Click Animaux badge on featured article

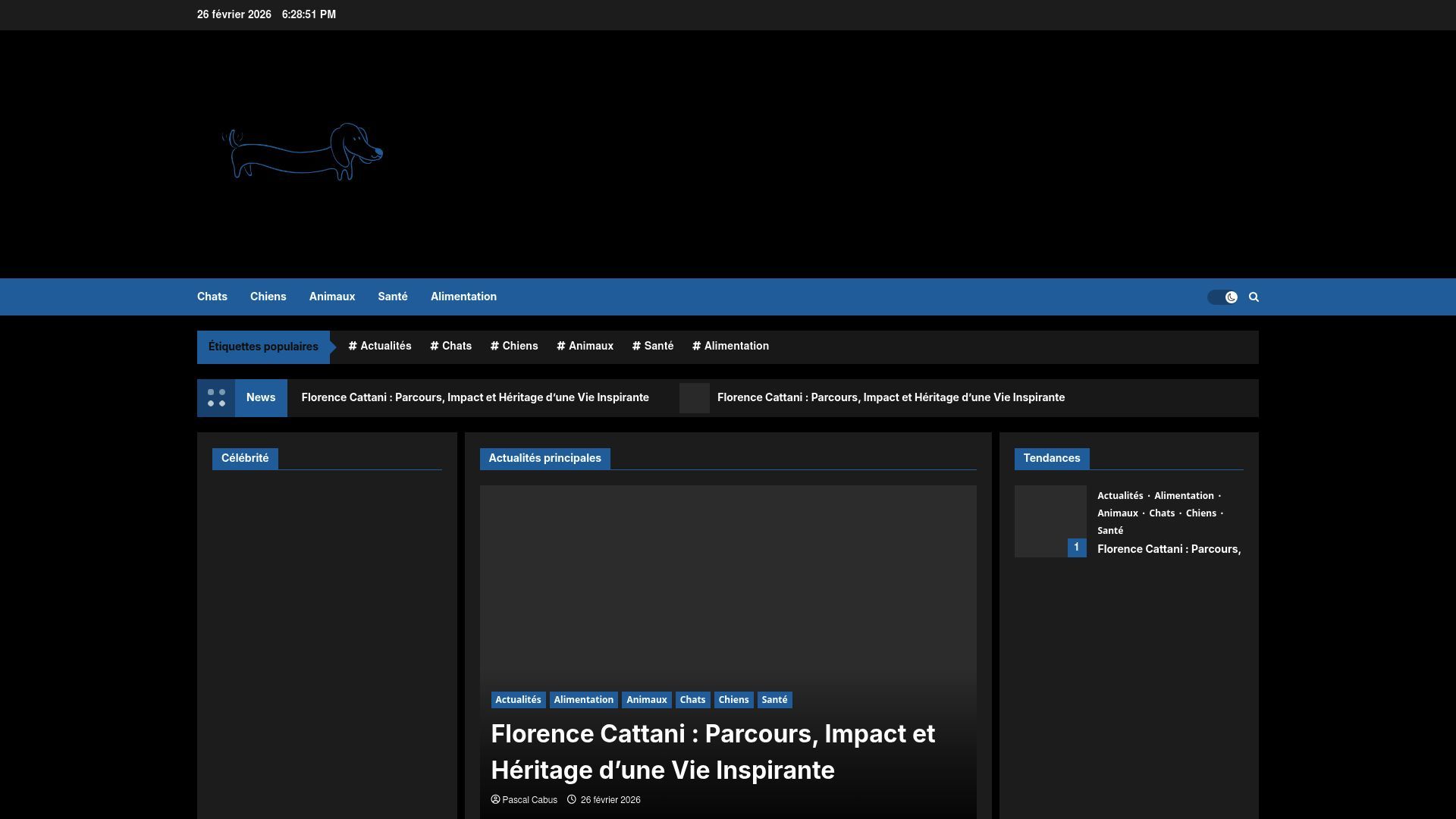click(647, 700)
